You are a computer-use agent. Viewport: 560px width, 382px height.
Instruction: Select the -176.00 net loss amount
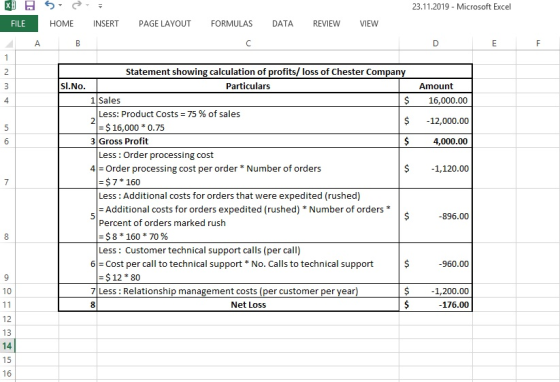tap(436, 305)
